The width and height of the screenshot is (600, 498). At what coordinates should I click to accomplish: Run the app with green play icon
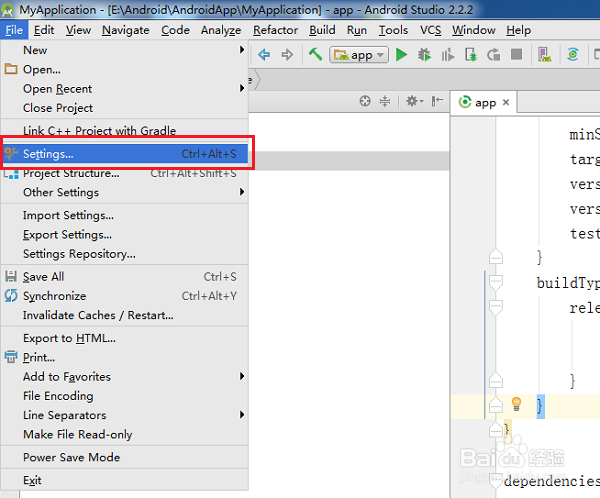click(401, 55)
